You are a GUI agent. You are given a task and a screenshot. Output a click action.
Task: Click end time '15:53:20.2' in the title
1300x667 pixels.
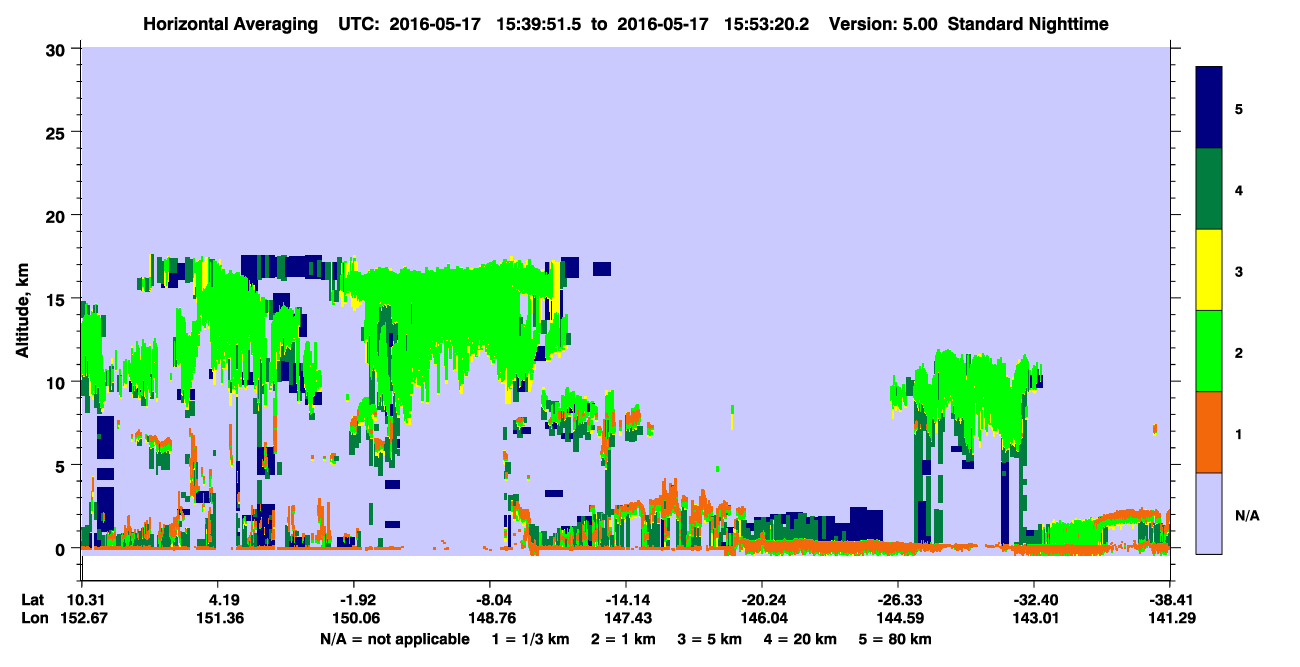point(766,23)
